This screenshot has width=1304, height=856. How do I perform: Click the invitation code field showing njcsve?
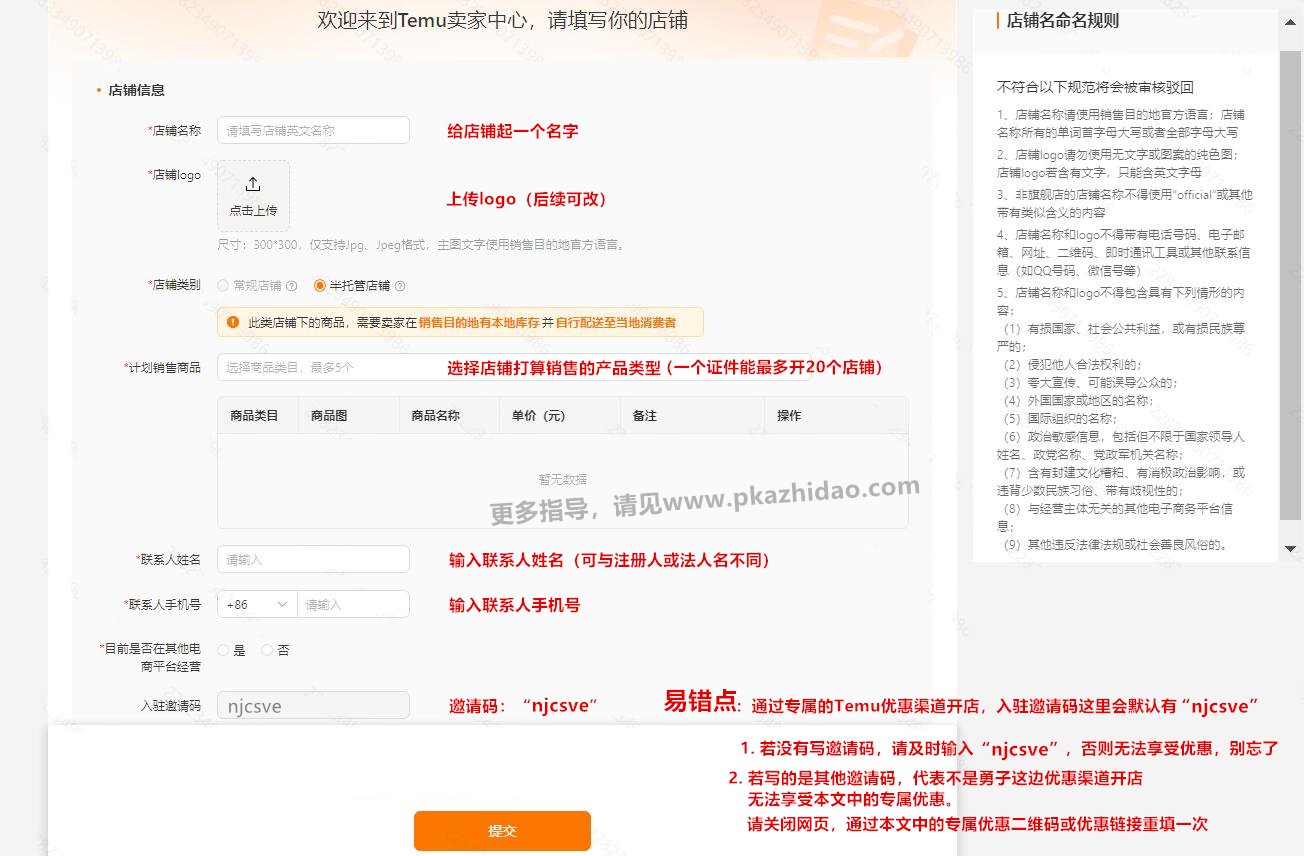(x=313, y=705)
